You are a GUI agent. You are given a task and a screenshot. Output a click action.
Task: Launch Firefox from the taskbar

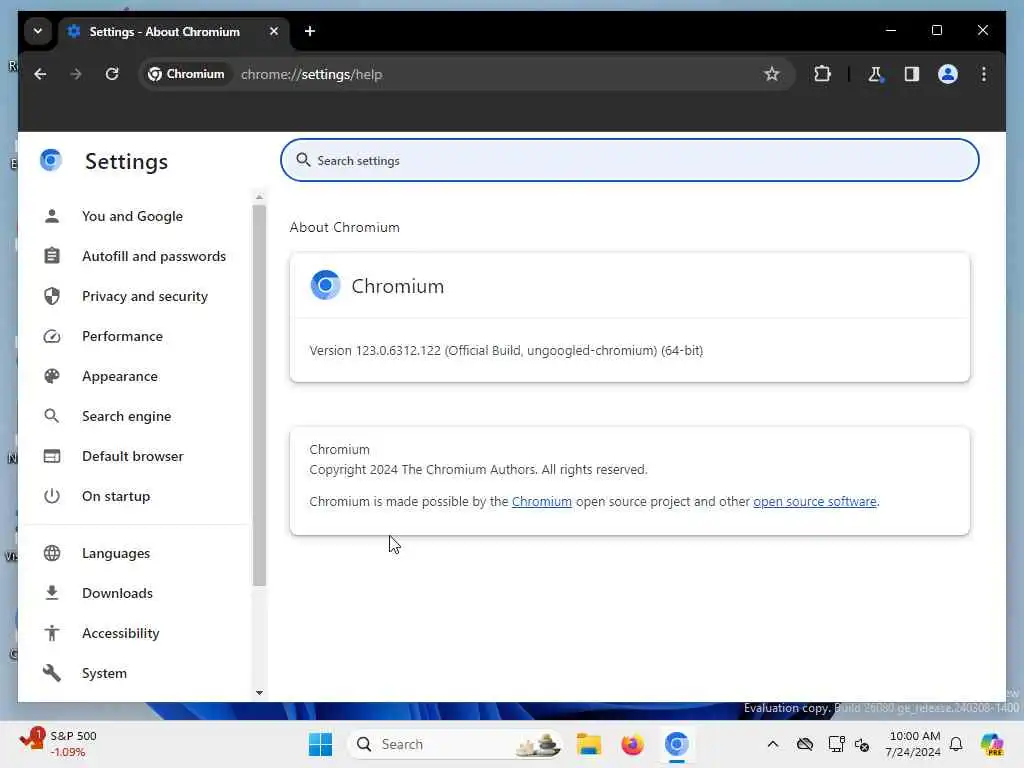pyautogui.click(x=632, y=744)
